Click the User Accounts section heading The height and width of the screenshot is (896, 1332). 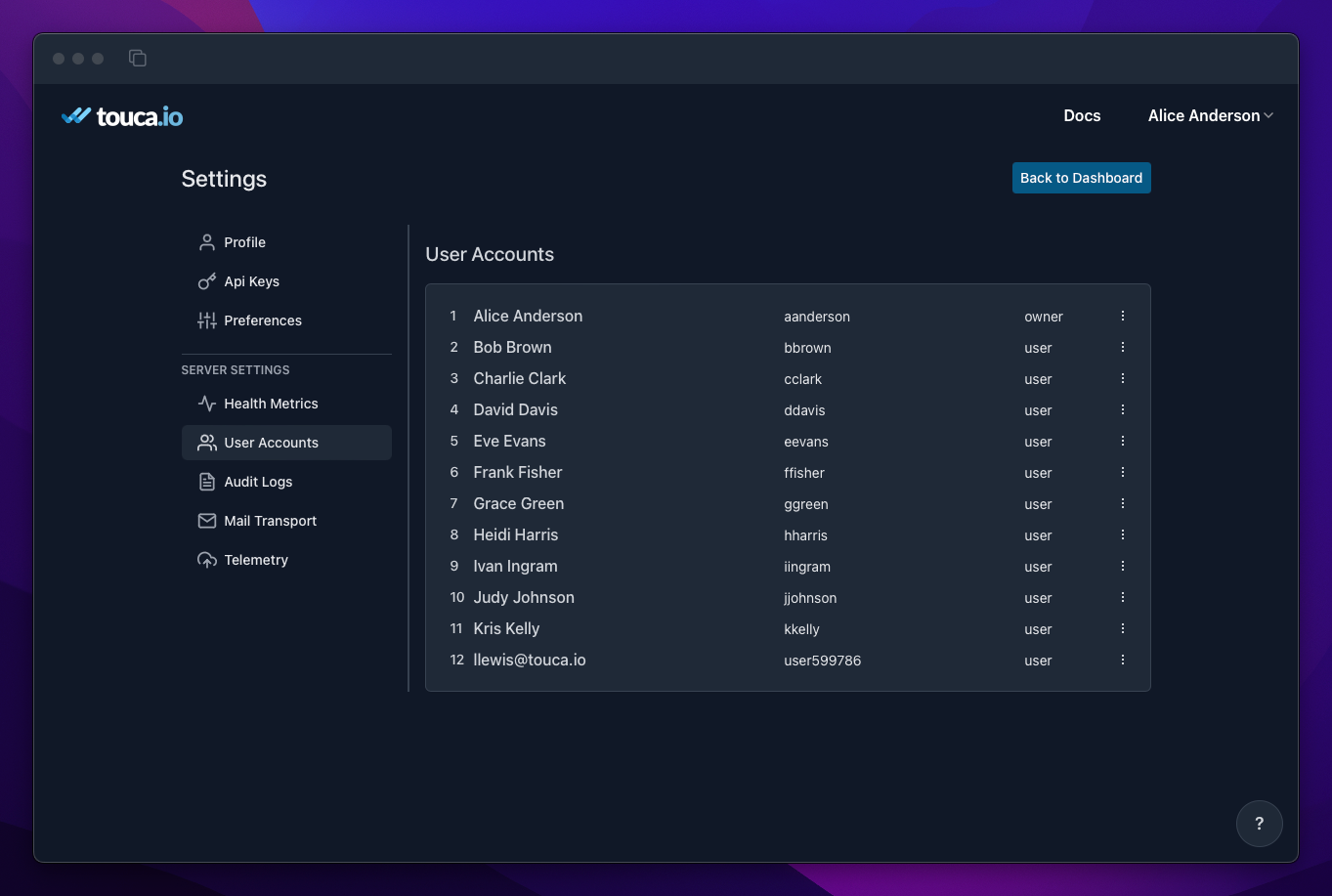[490, 254]
